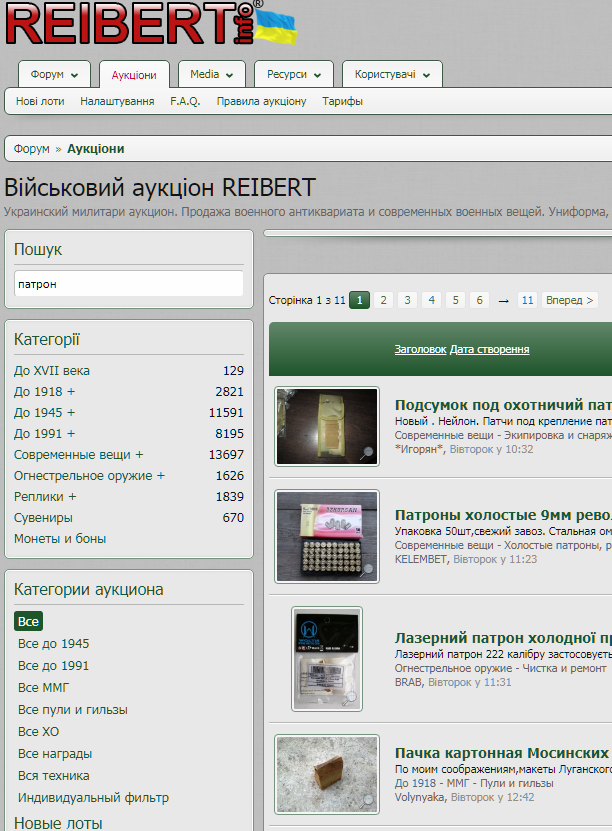612x831 pixels.
Task: Open the Тарифы submenu item
Action: [342, 101]
